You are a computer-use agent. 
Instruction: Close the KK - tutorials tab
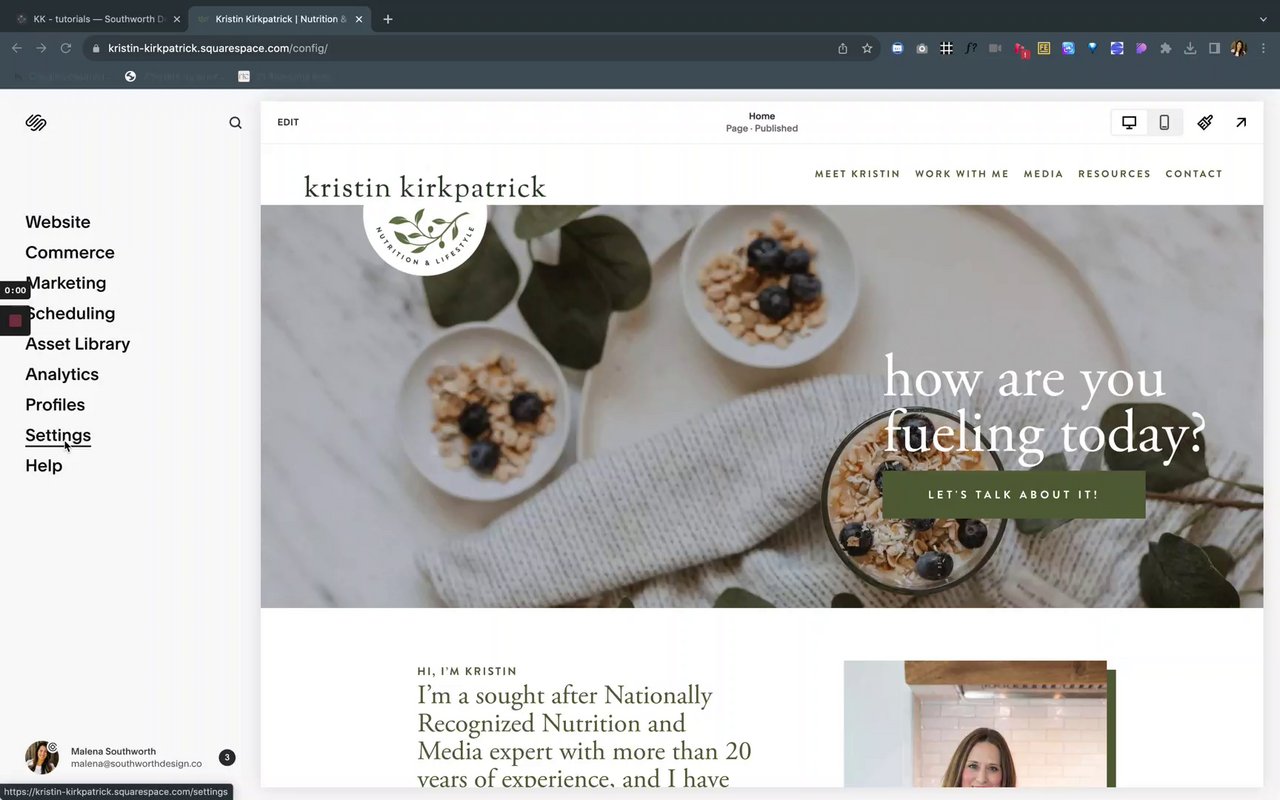tap(177, 19)
